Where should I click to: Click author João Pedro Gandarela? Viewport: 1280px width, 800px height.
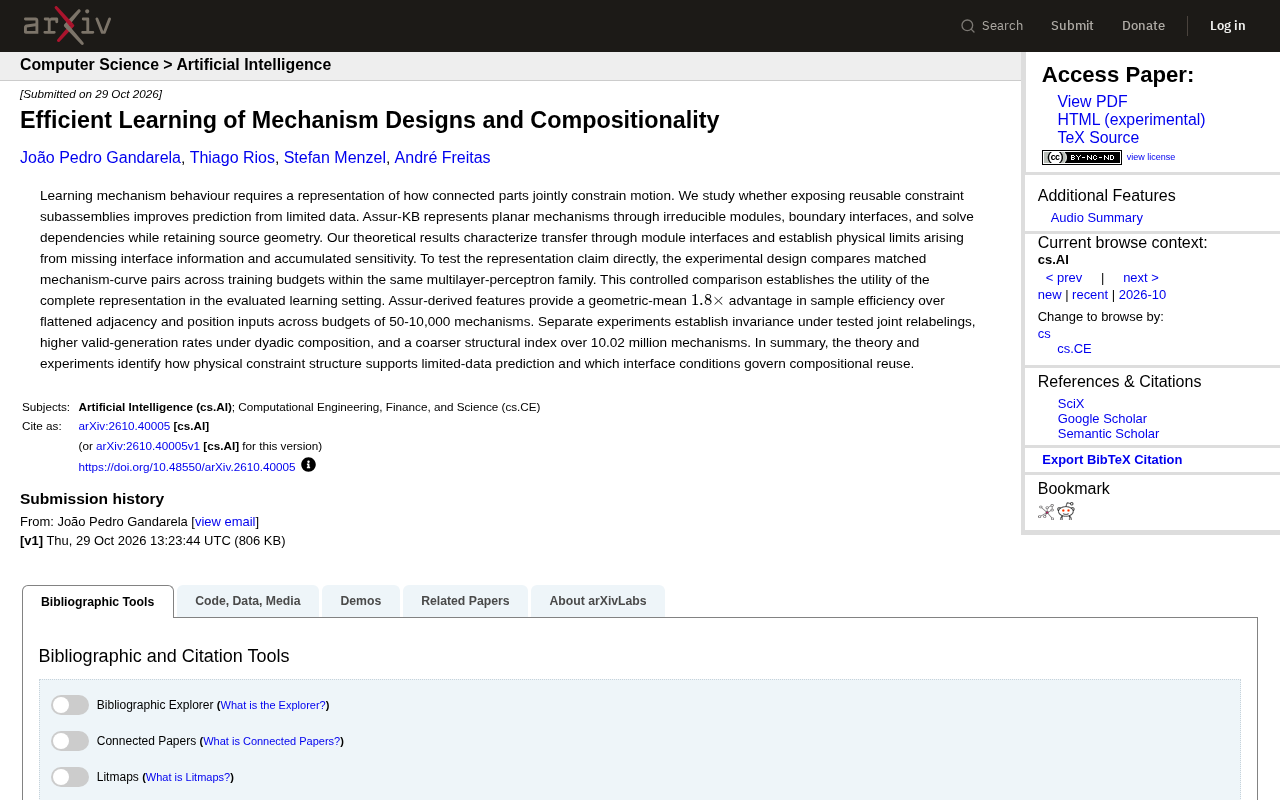[101, 158]
